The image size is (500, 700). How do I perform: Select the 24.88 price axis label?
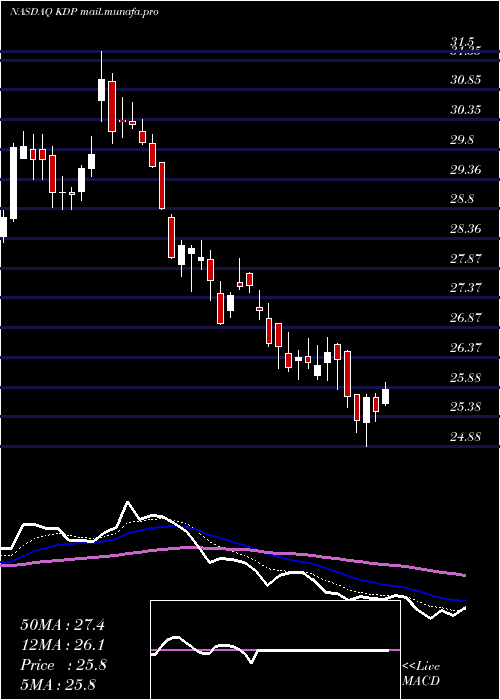coord(466,437)
